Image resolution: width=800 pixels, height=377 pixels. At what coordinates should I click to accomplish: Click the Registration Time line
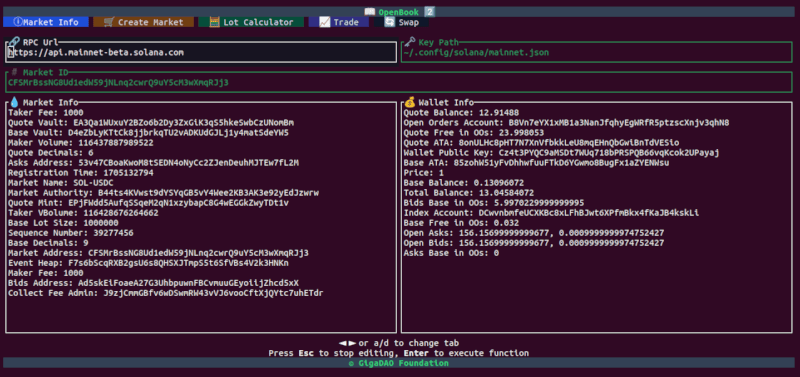(x=81, y=173)
